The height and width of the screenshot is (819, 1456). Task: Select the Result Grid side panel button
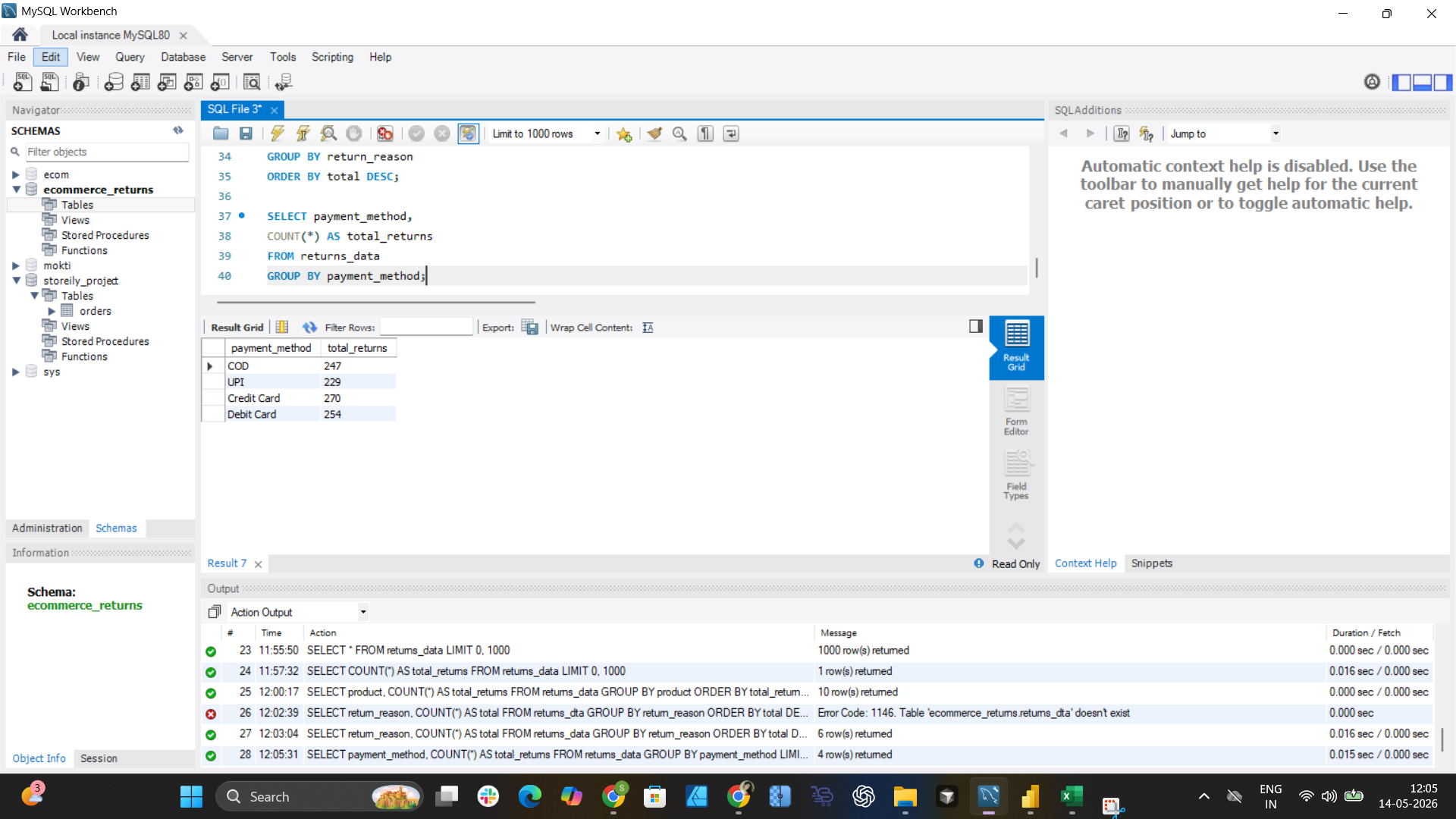(x=1016, y=347)
